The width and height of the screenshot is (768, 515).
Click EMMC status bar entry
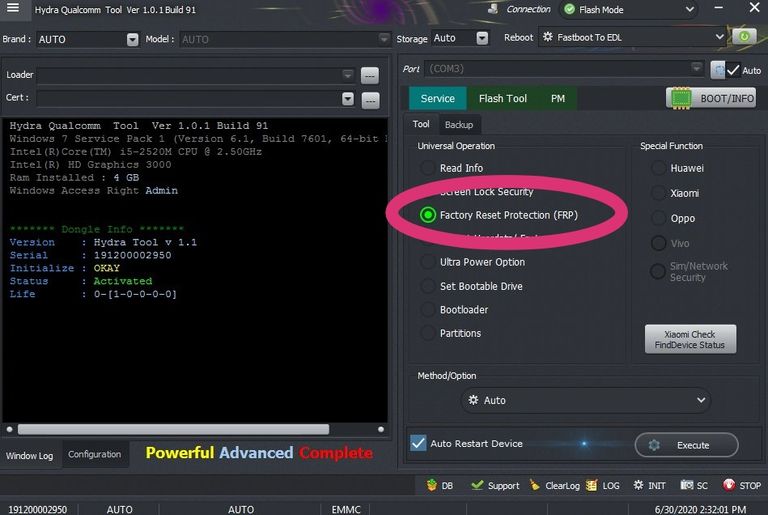346,509
